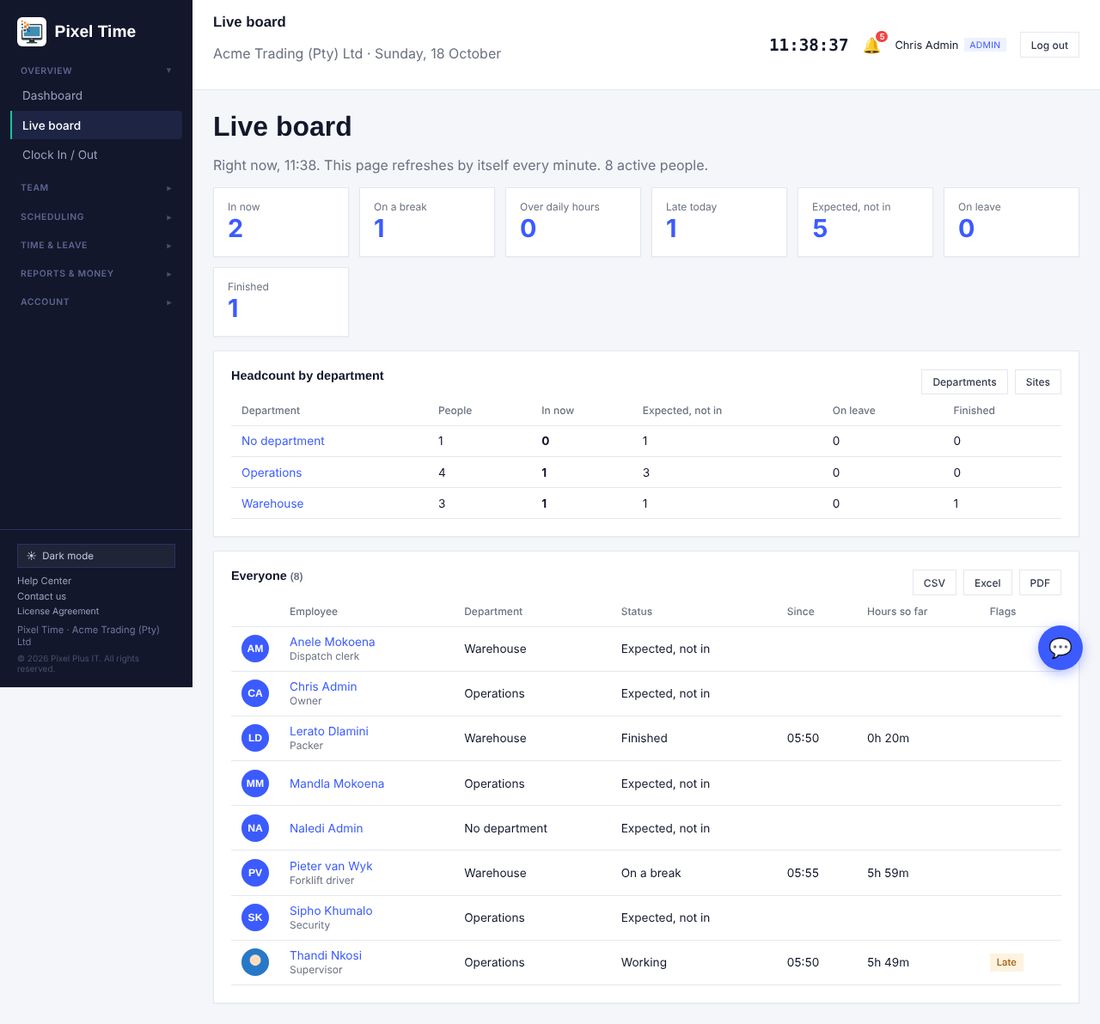Click Pieter van Wyk's PV avatar
This screenshot has height=1024, width=1100.
[255, 873]
